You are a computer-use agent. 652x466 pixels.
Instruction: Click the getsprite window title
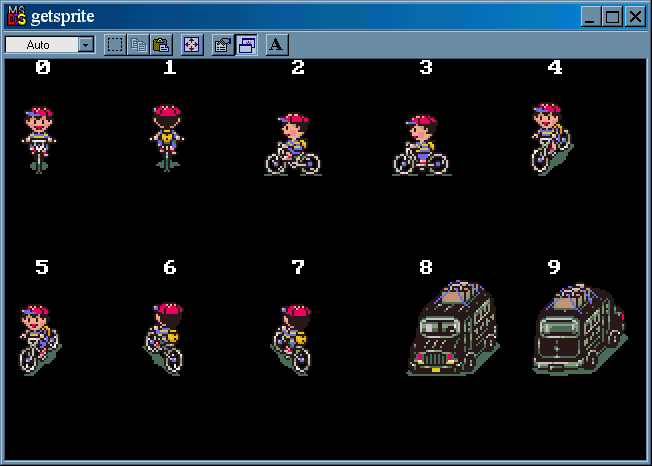[63, 17]
